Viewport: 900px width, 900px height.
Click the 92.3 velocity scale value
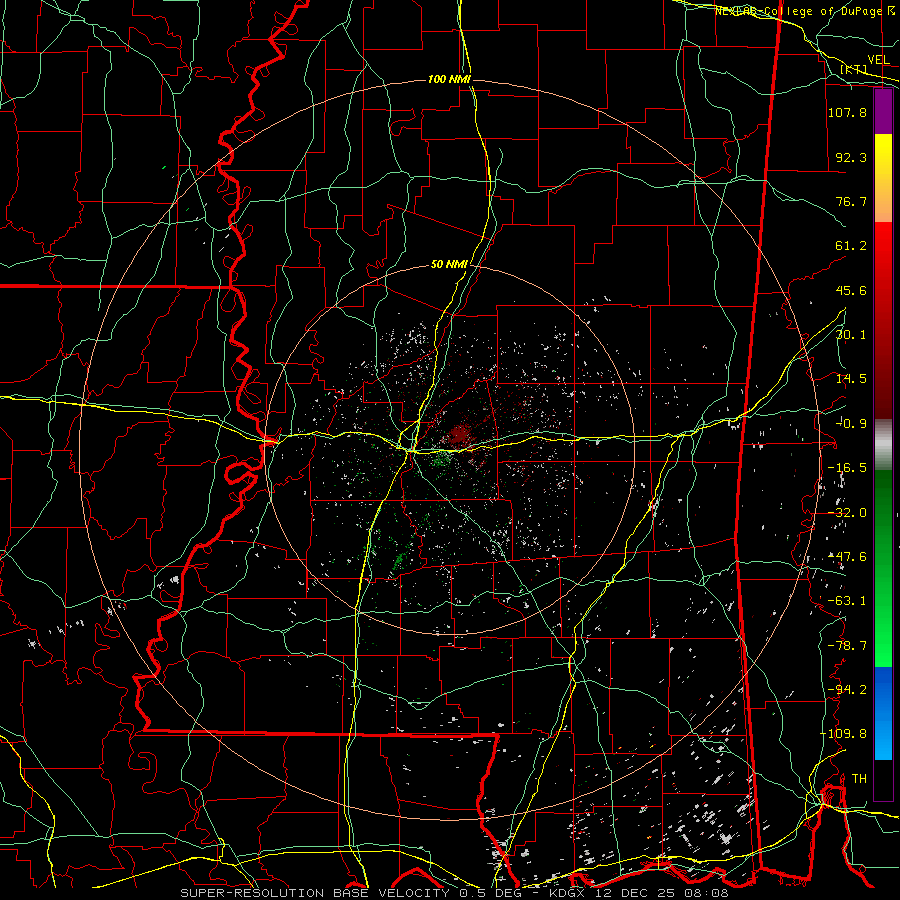tap(851, 157)
